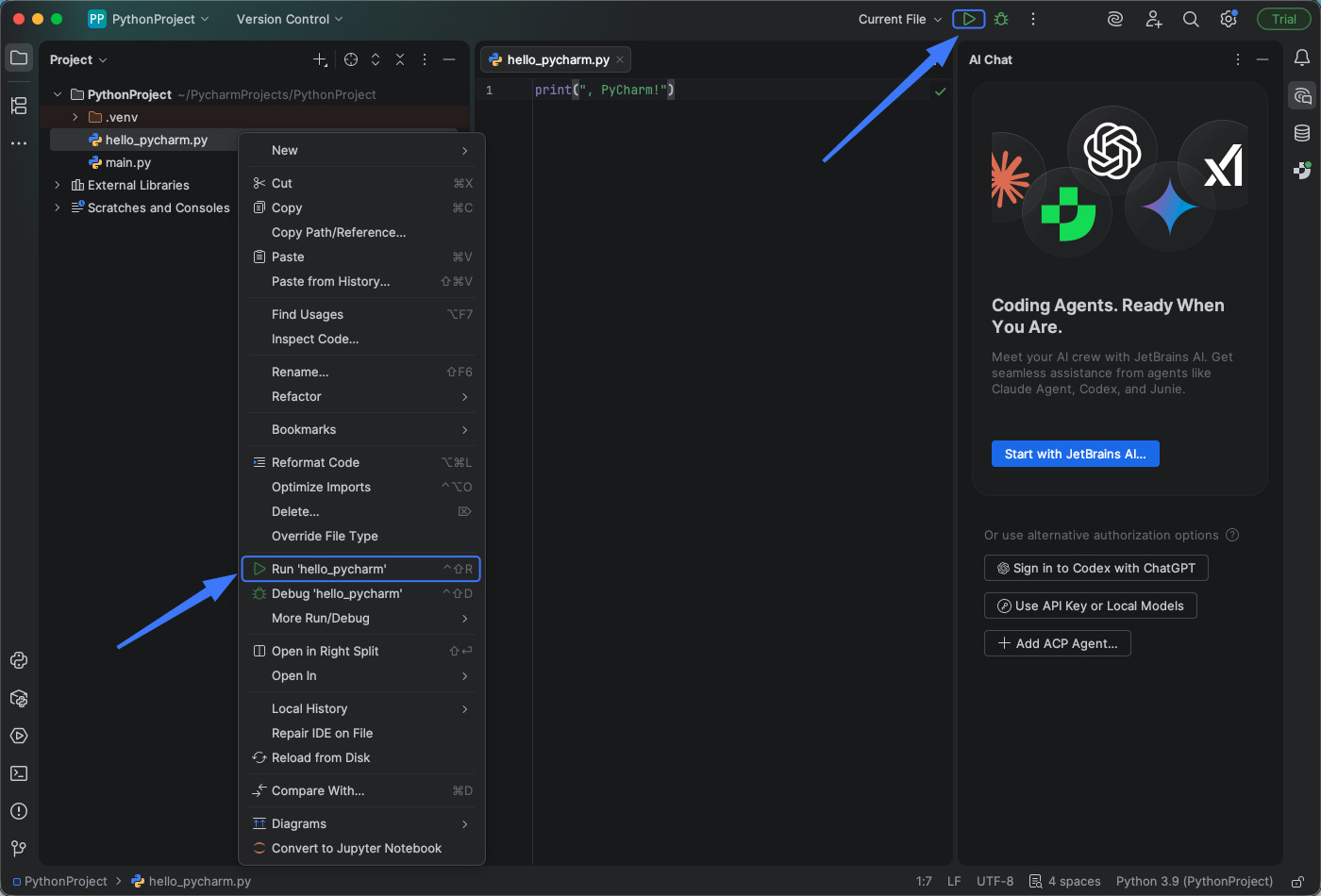Click Use API Key or Local Models
The height and width of the screenshot is (896, 1321).
click(x=1090, y=606)
